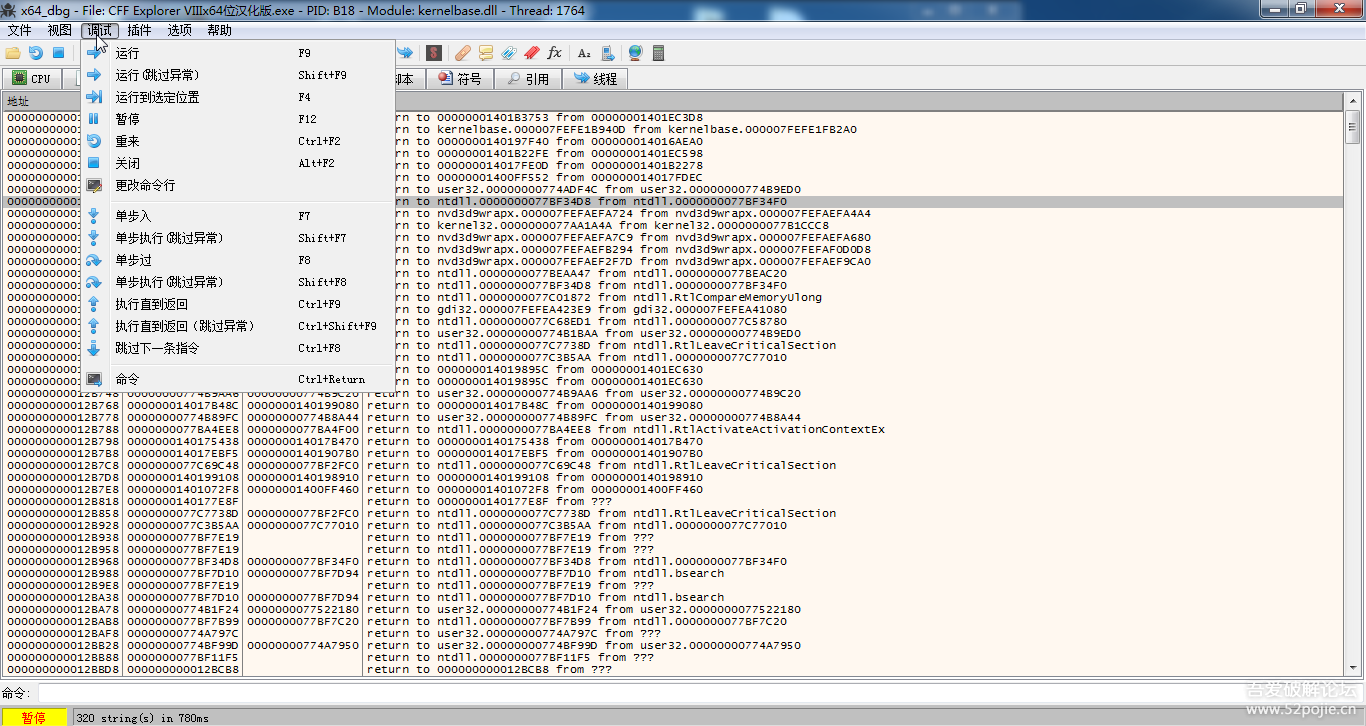Click 更改命令行 in the debug menu
Viewport: 1366px width, 726px height.
pyautogui.click(x=145, y=185)
